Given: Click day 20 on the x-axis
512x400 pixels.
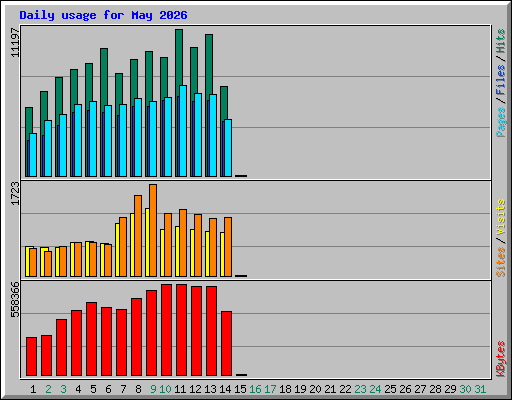Looking at the screenshot, I should tap(315, 389).
